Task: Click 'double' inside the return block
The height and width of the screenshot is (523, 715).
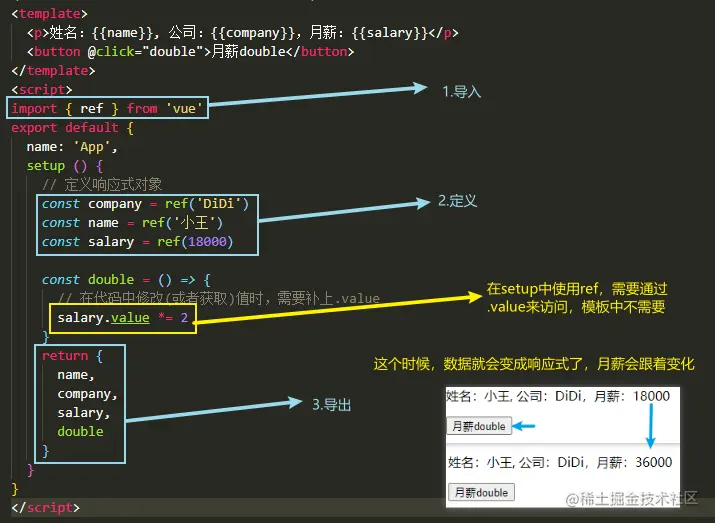Action: [x=80, y=431]
